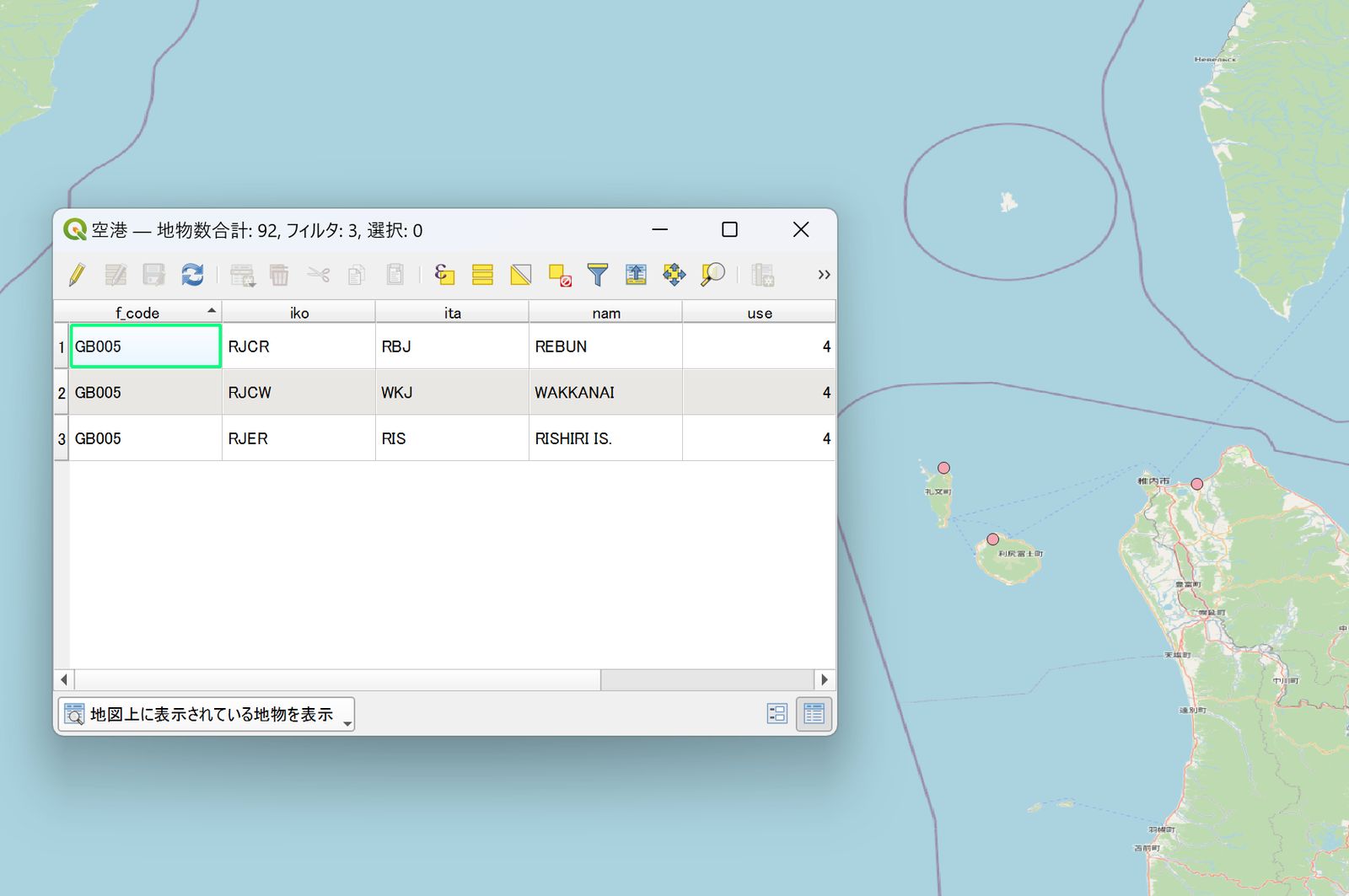The width and height of the screenshot is (1349, 896).
Task: Click the paste features icon
Action: pos(395,275)
